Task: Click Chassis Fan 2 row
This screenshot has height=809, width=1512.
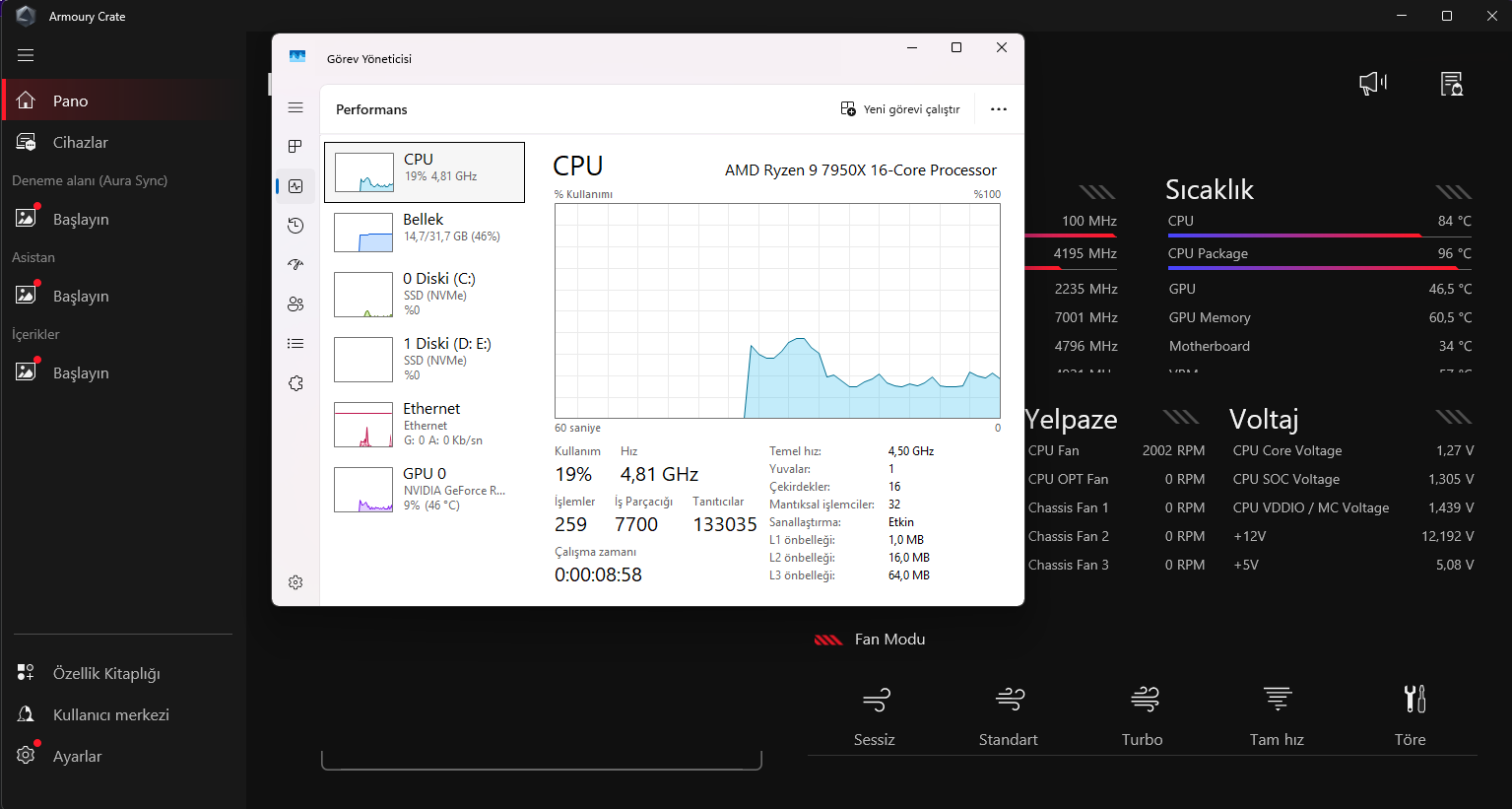Action: click(1117, 536)
